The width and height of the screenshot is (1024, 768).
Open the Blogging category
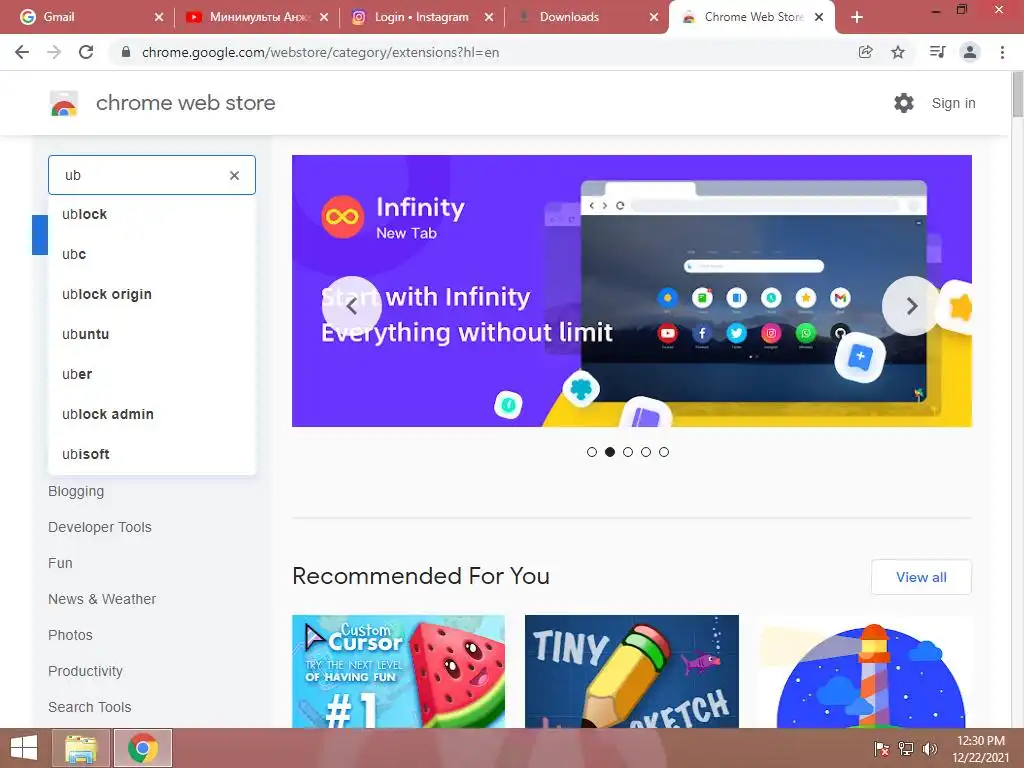(x=76, y=491)
